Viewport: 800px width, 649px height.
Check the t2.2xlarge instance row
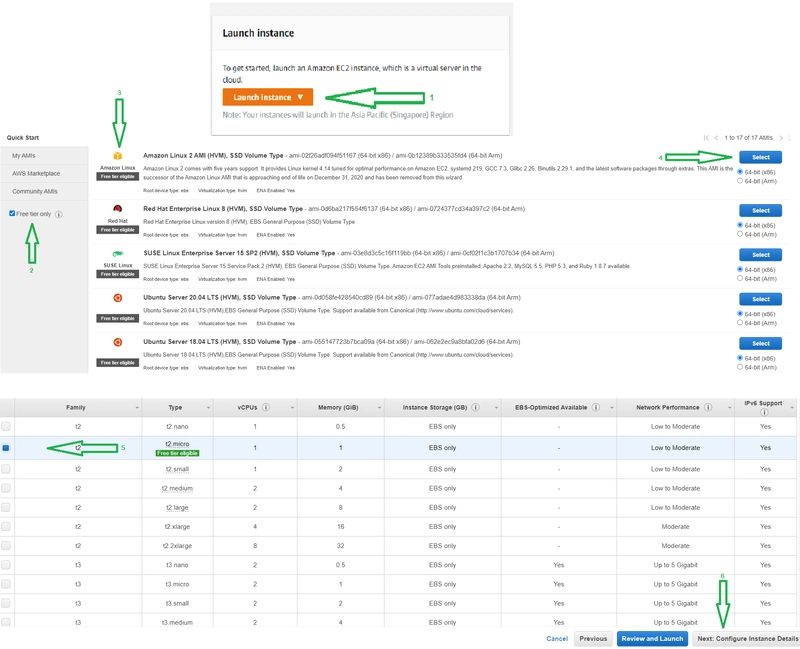pos(6,545)
